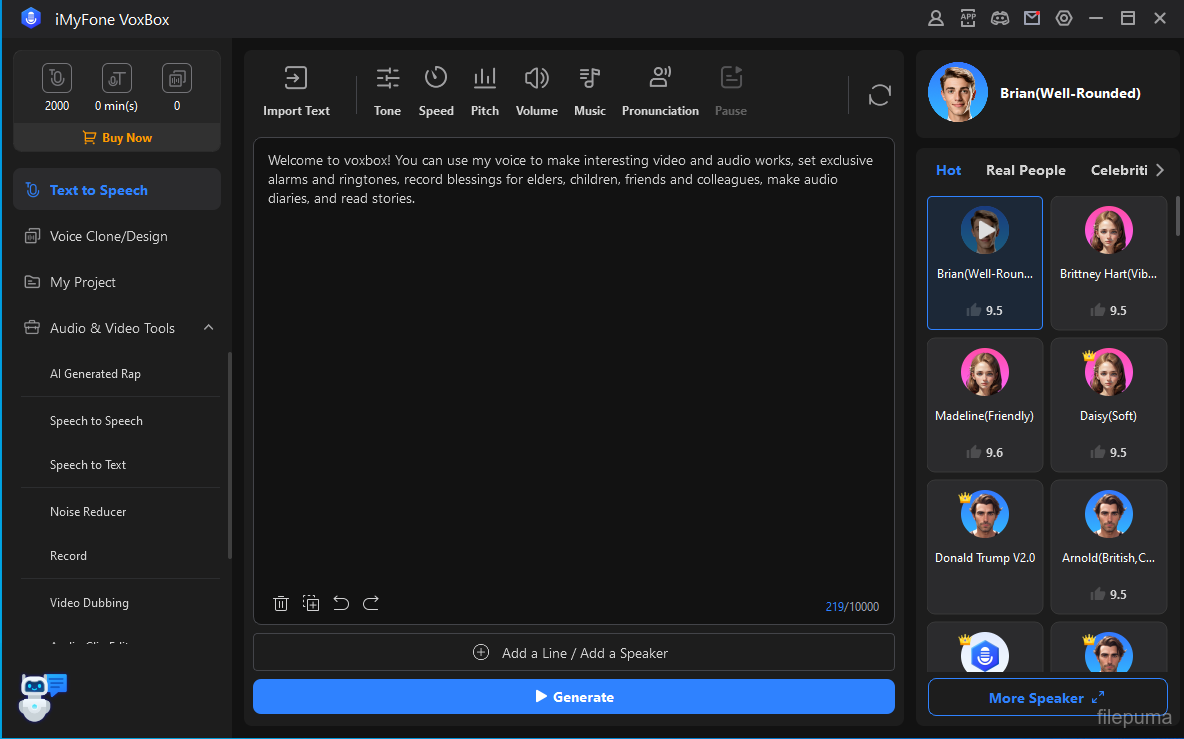Delete text with the trash icon
The width and height of the screenshot is (1184, 739).
(x=281, y=603)
